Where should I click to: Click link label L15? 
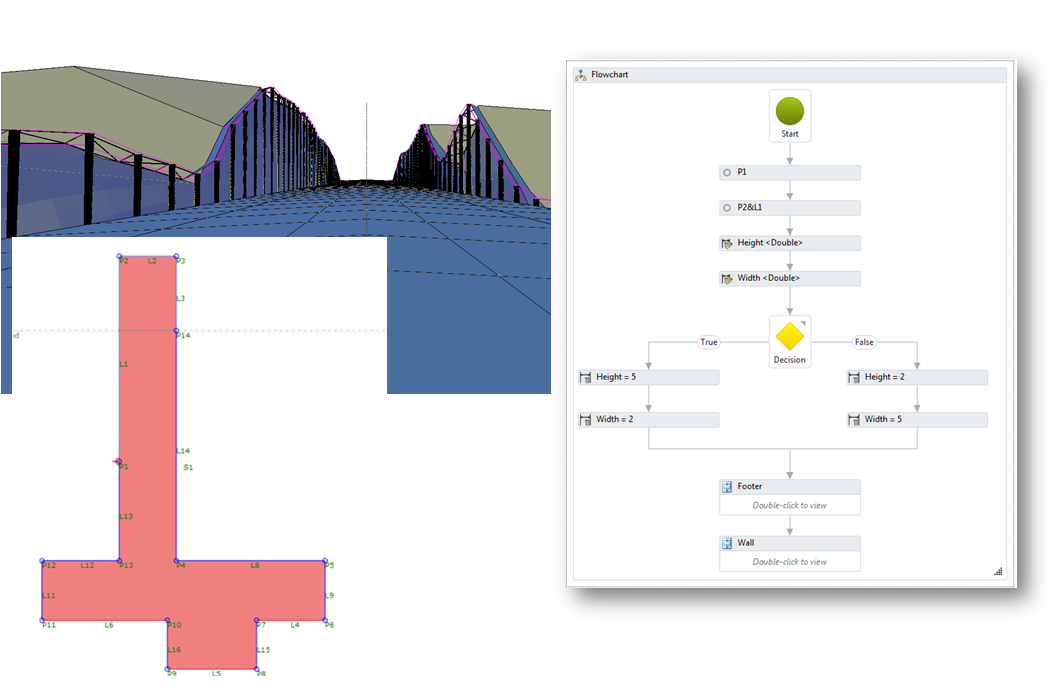coord(263,650)
